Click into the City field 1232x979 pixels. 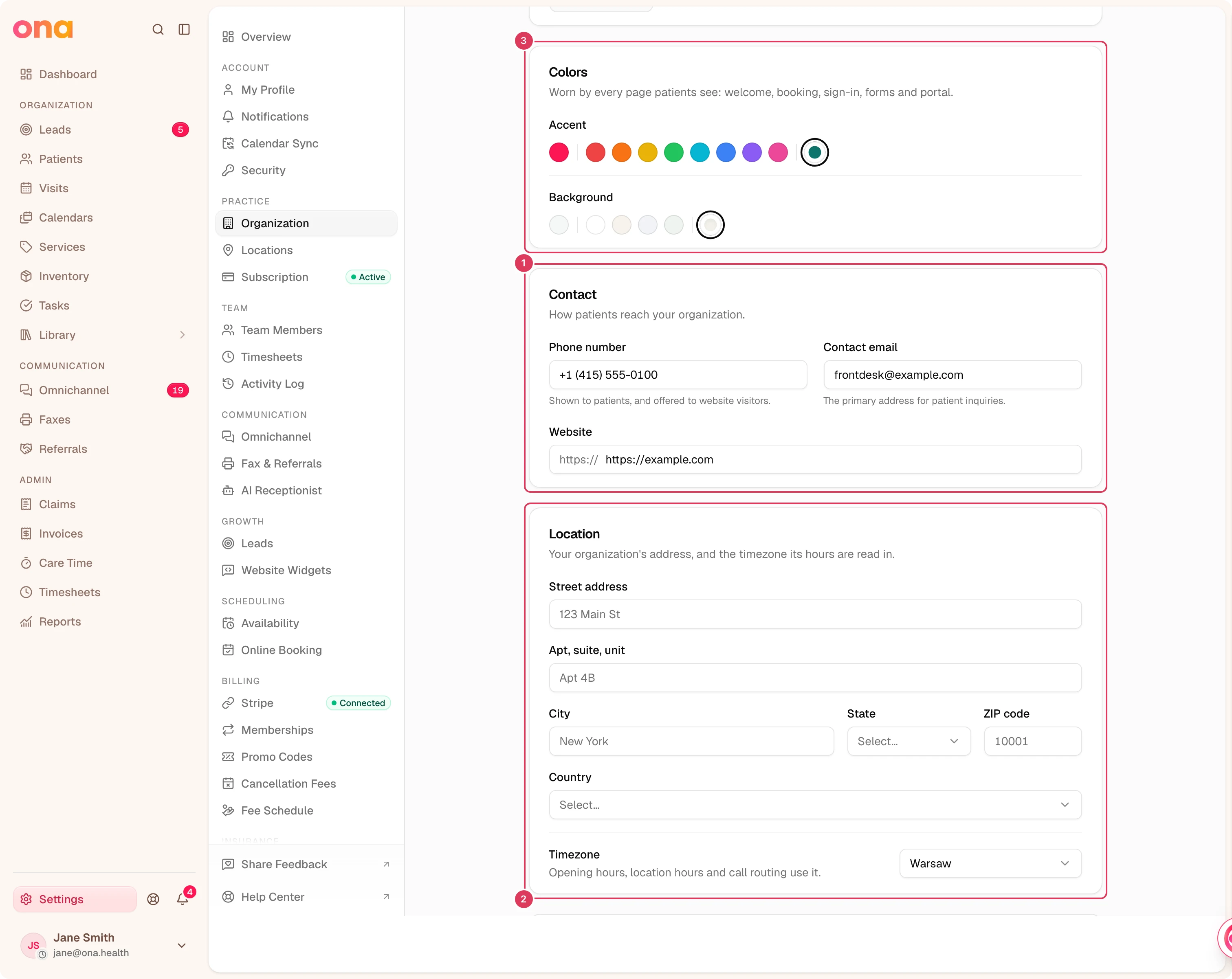[x=691, y=742]
